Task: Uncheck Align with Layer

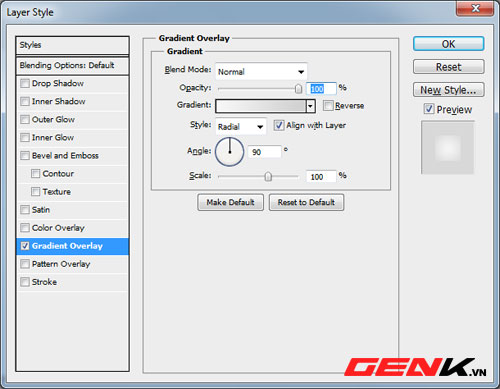Action: click(279, 125)
